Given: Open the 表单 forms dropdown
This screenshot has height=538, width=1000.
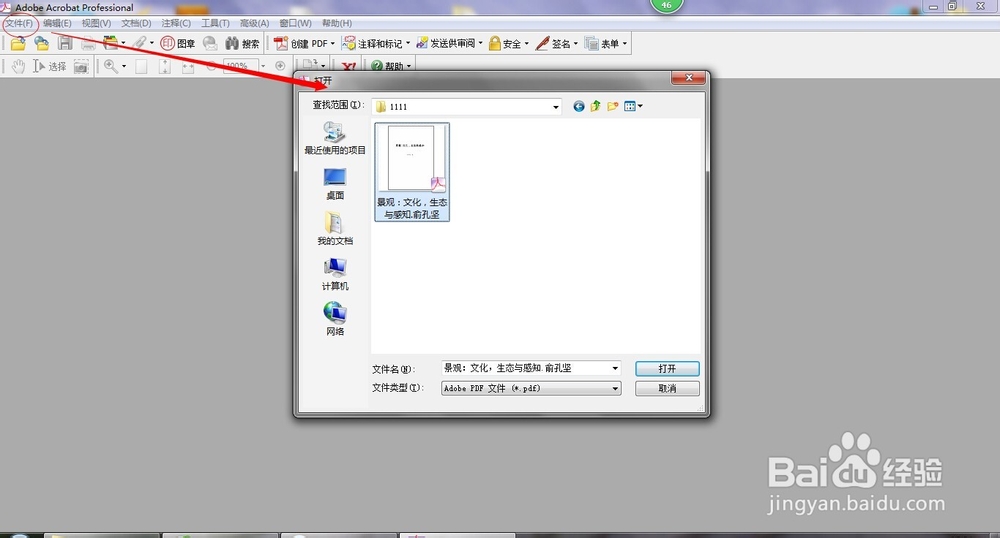Looking at the screenshot, I should (624, 43).
